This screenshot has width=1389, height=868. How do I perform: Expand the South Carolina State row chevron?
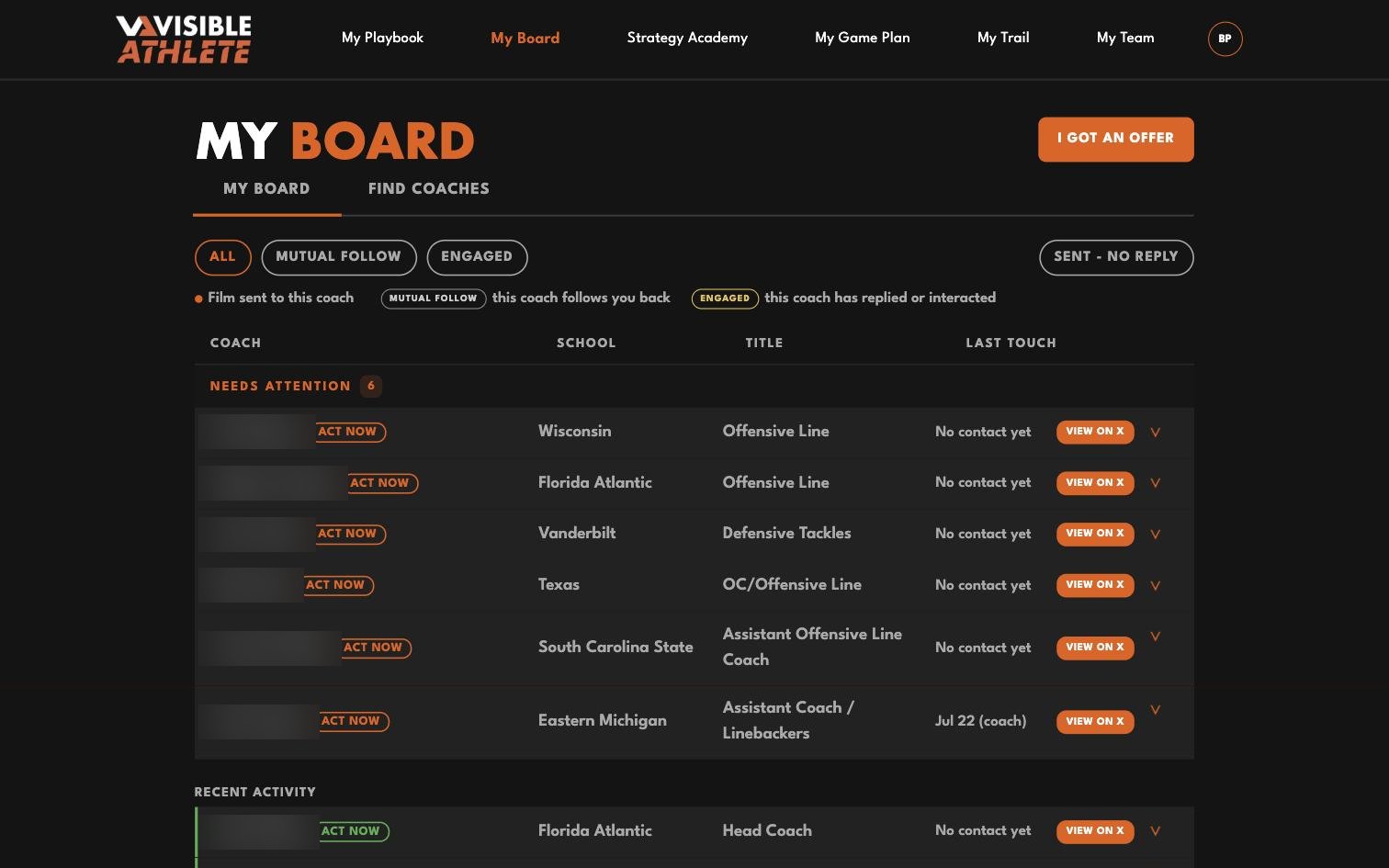tap(1156, 636)
